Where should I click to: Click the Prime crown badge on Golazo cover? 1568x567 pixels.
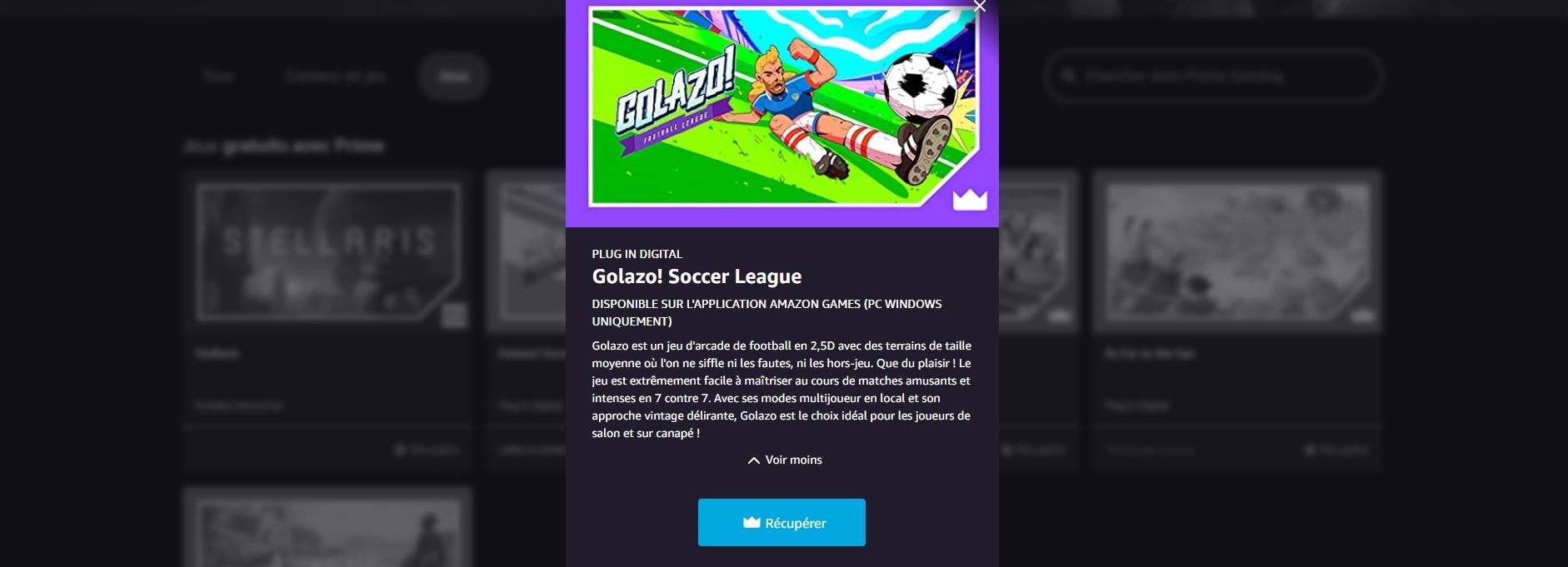coord(970,200)
